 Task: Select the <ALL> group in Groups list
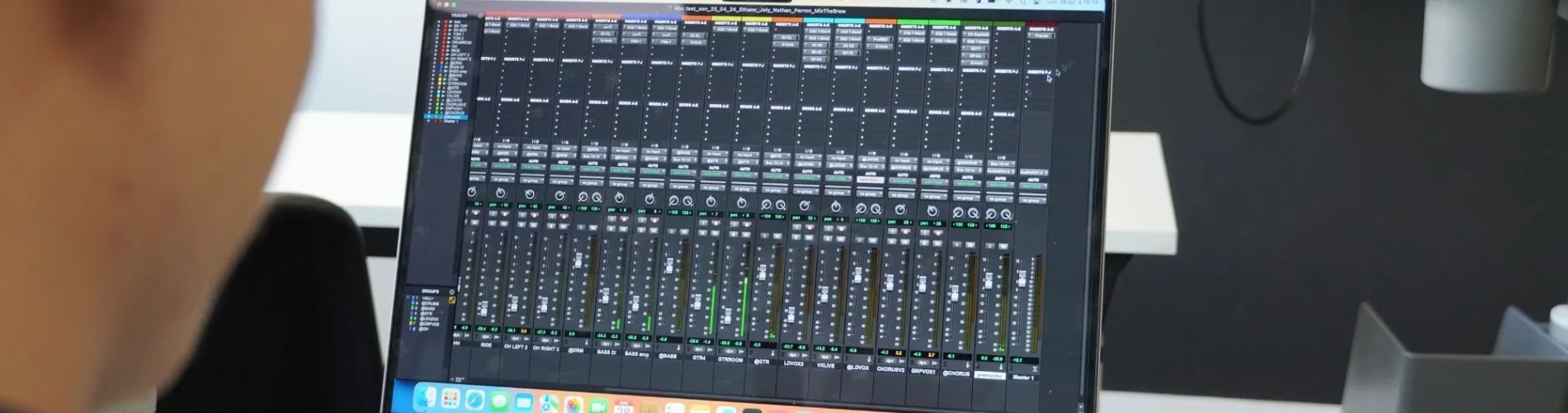pyautogui.click(x=427, y=298)
